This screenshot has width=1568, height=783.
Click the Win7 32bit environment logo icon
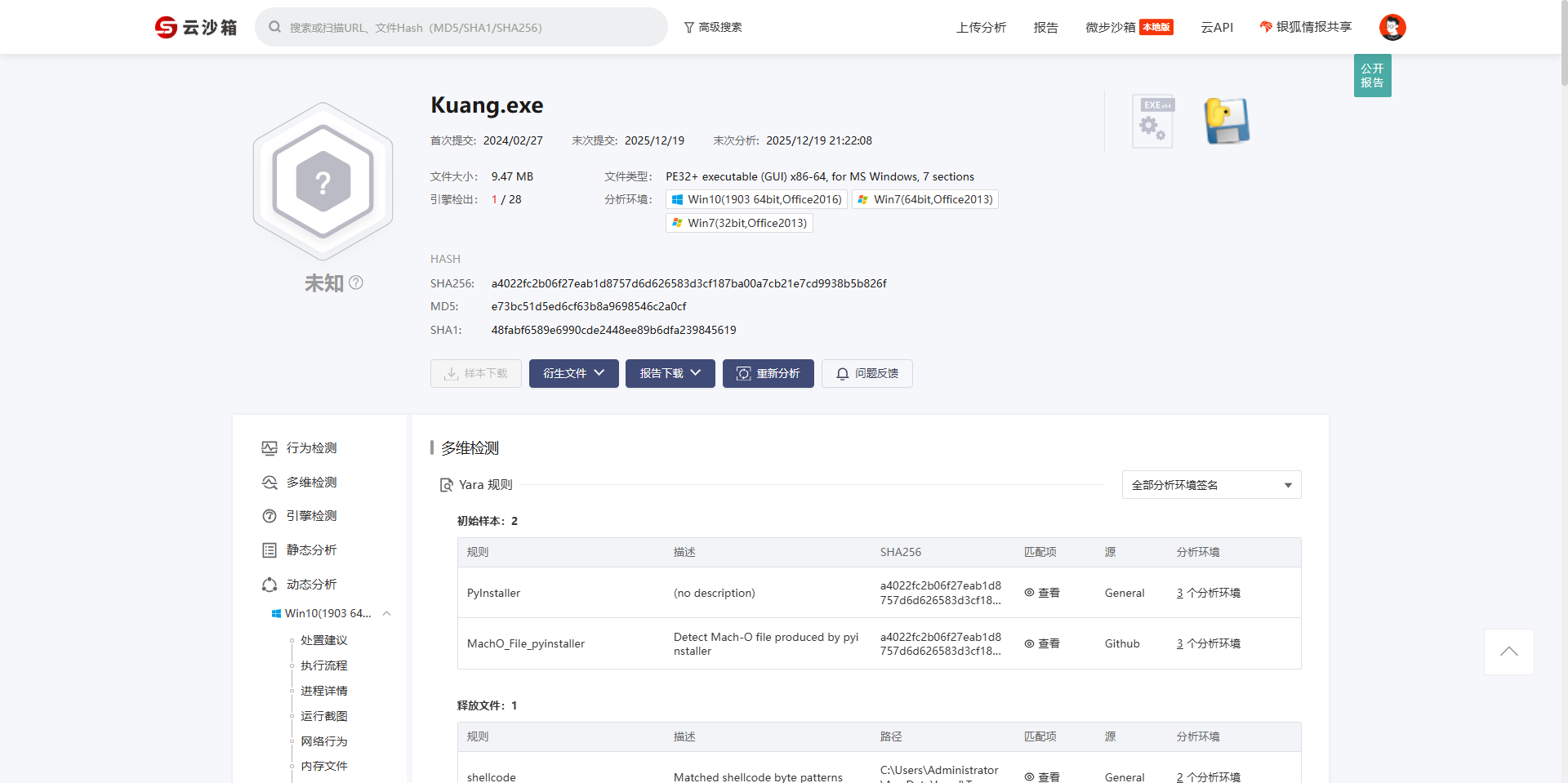[677, 223]
